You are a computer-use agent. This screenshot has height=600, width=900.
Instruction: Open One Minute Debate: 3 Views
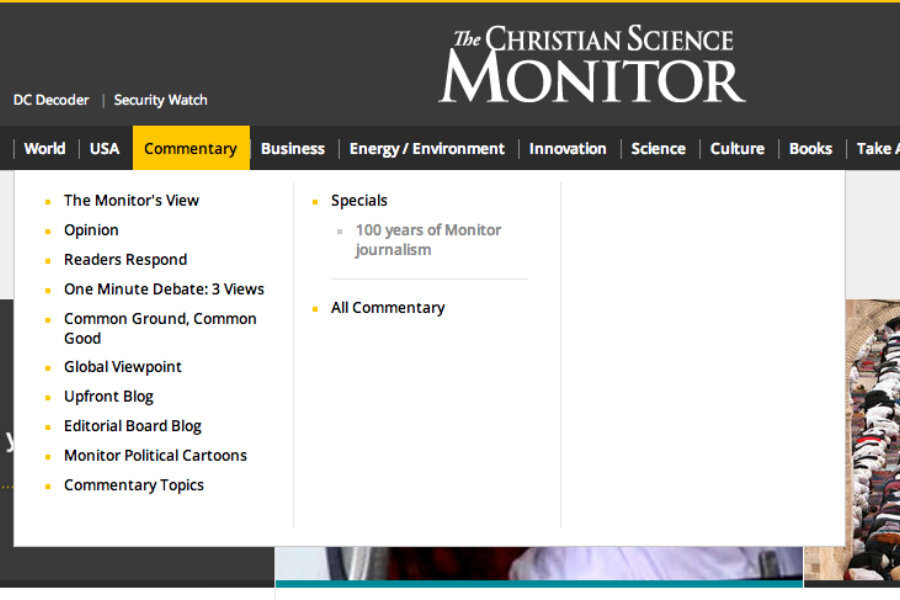(x=164, y=288)
